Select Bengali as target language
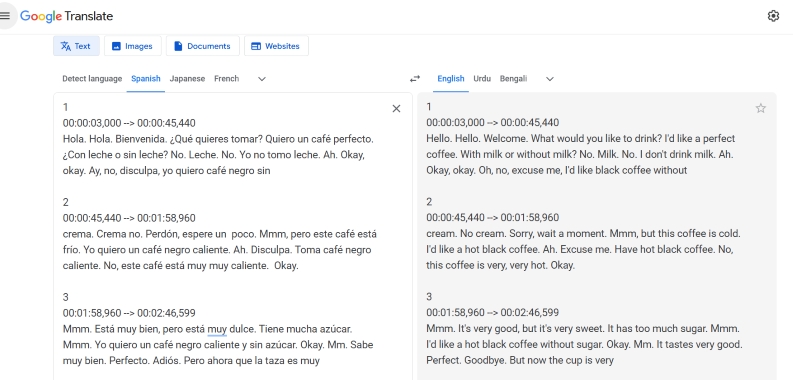793x380 pixels. click(x=513, y=78)
